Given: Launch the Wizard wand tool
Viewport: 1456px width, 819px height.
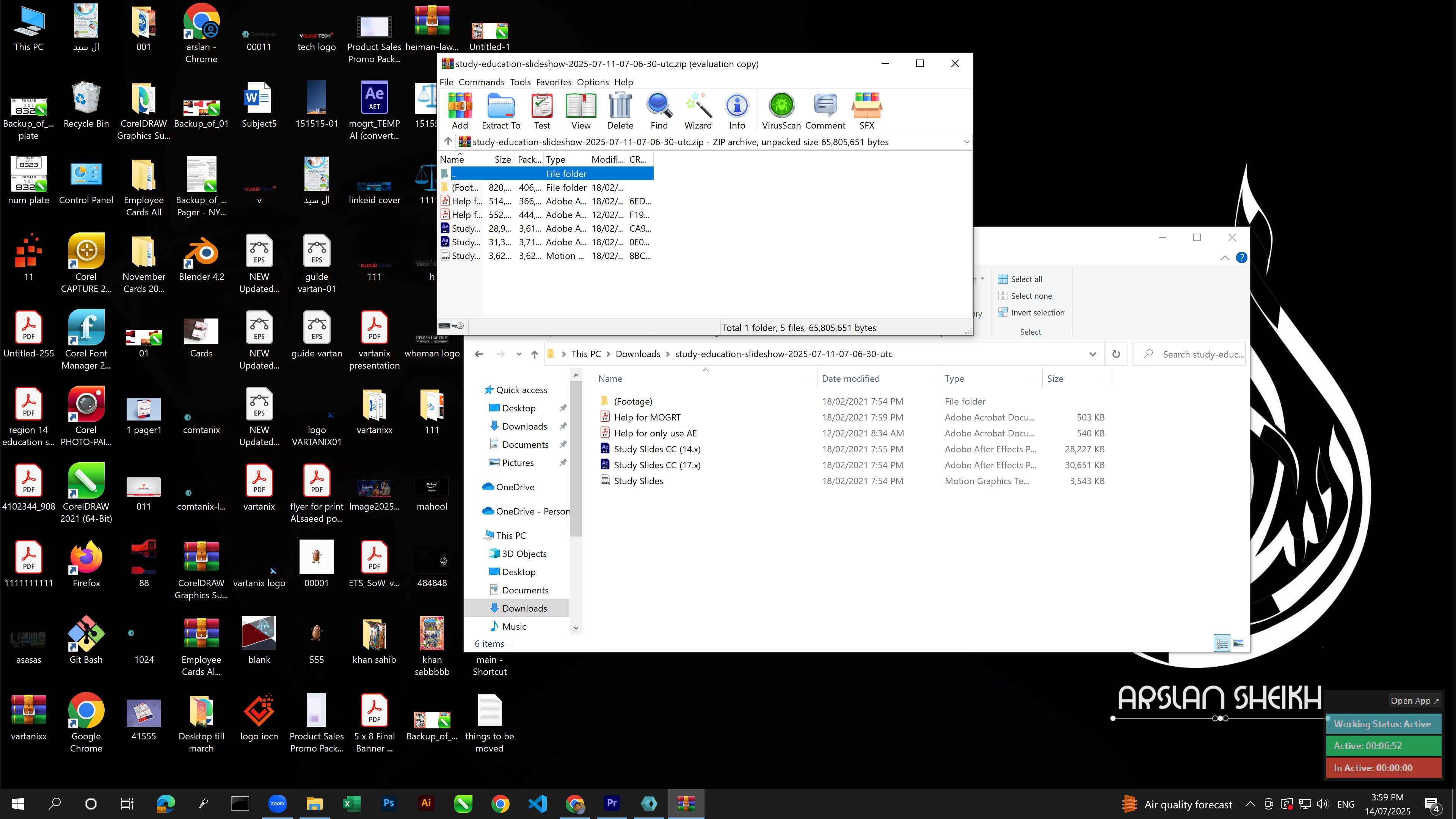Looking at the screenshot, I should coord(698,111).
